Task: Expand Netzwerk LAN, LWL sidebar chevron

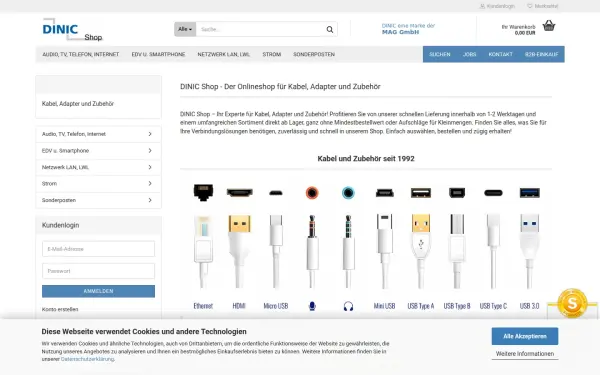Action: (150, 167)
